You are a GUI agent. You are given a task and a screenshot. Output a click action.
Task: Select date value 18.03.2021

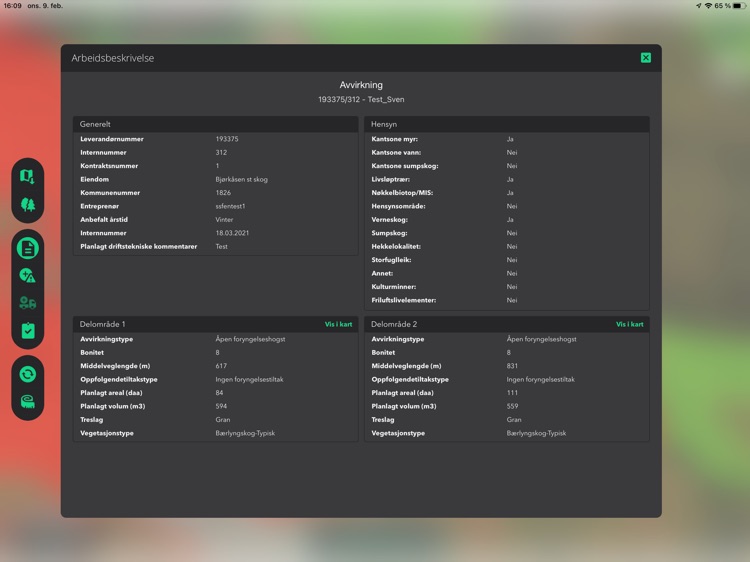pyautogui.click(x=232, y=233)
